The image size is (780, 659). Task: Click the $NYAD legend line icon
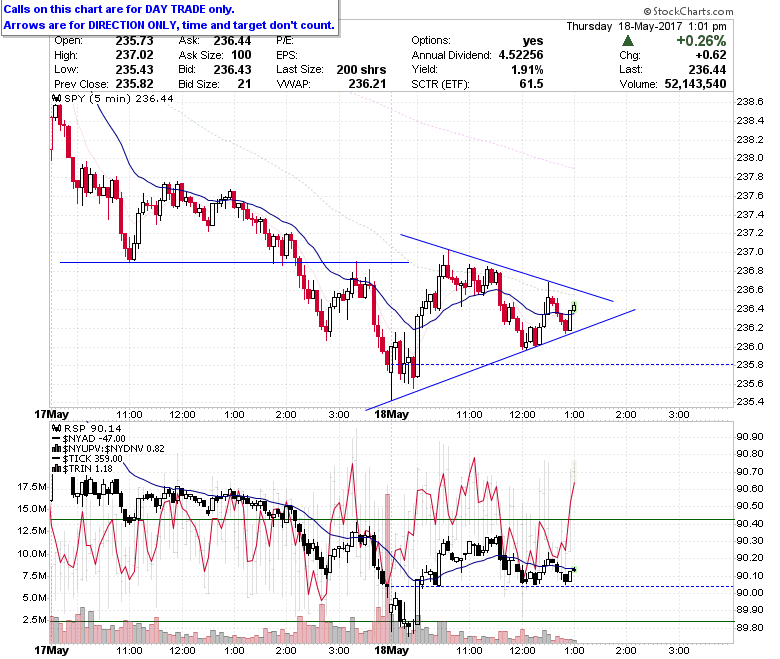56,439
